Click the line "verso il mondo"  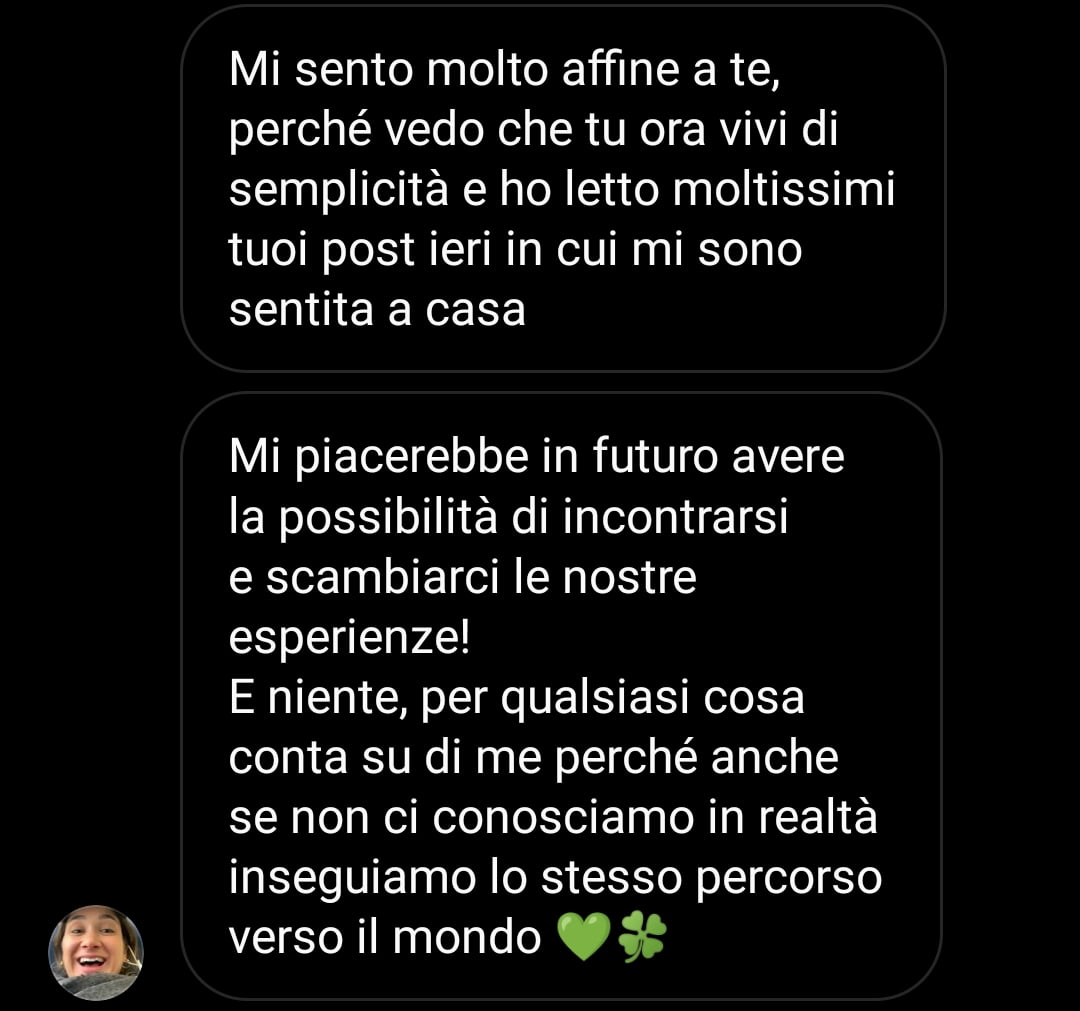tap(384, 937)
